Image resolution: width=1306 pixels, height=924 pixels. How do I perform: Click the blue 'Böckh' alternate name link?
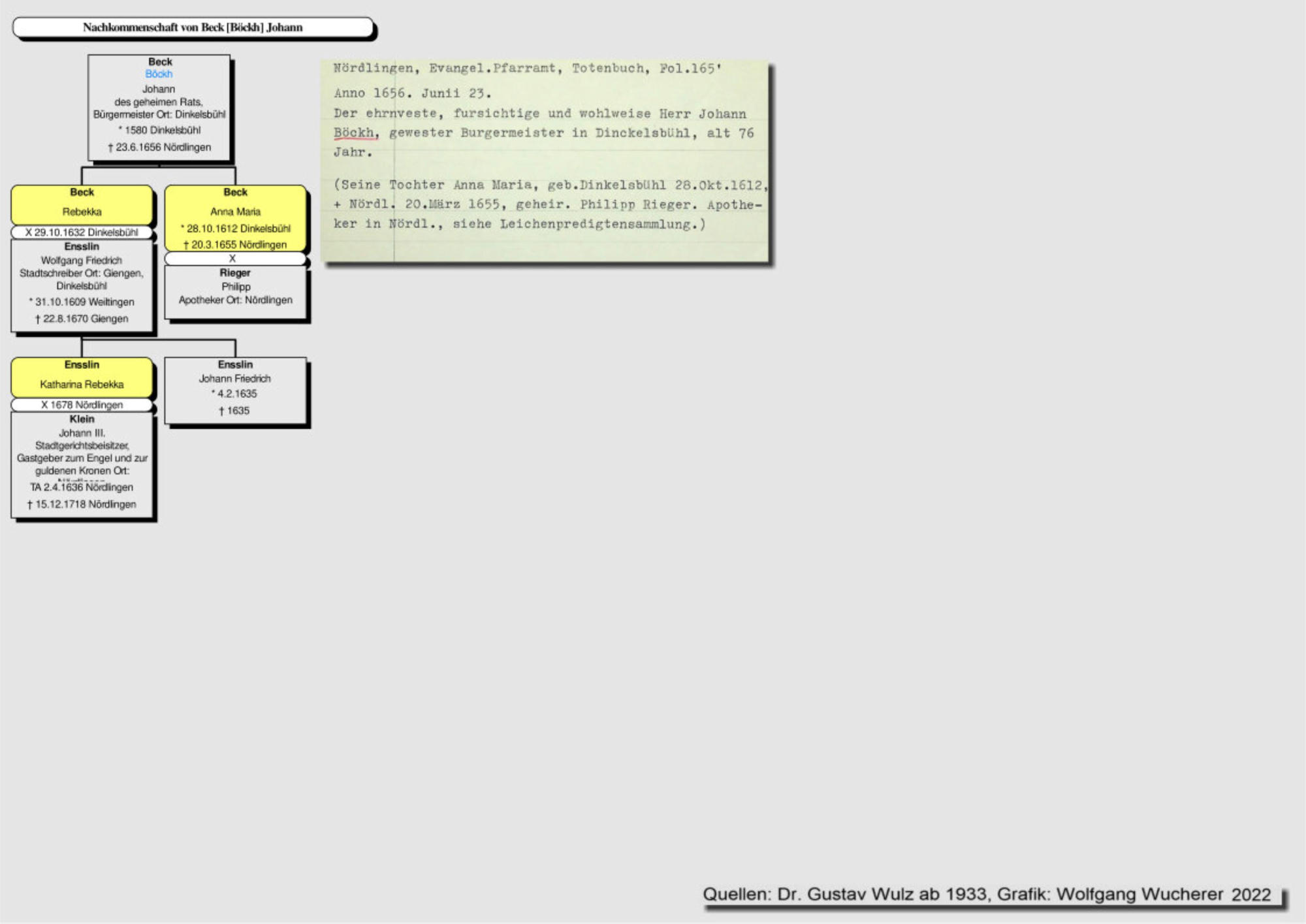[x=159, y=74]
